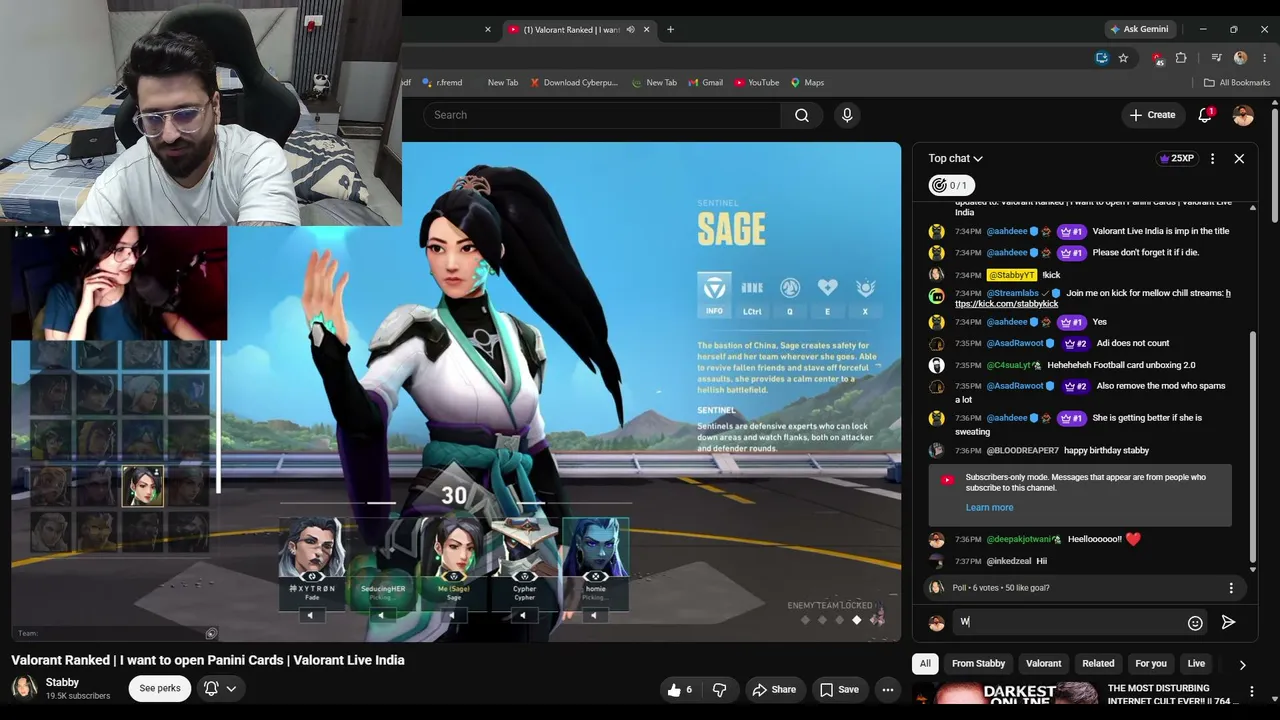Image resolution: width=1280 pixels, height=720 pixels.
Task: Open the YouTube bookmark
Action: coord(756,83)
